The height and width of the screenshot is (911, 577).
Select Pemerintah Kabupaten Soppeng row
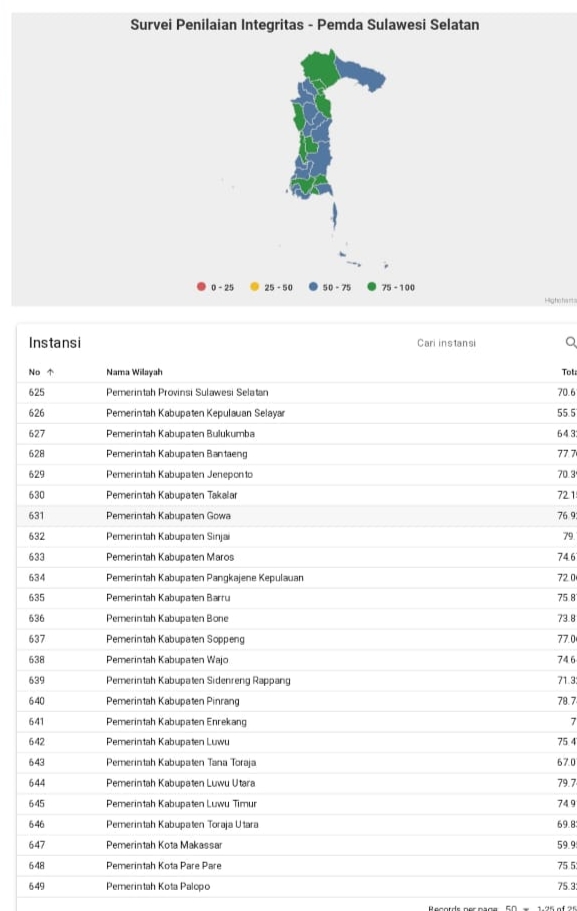[x=297, y=639]
